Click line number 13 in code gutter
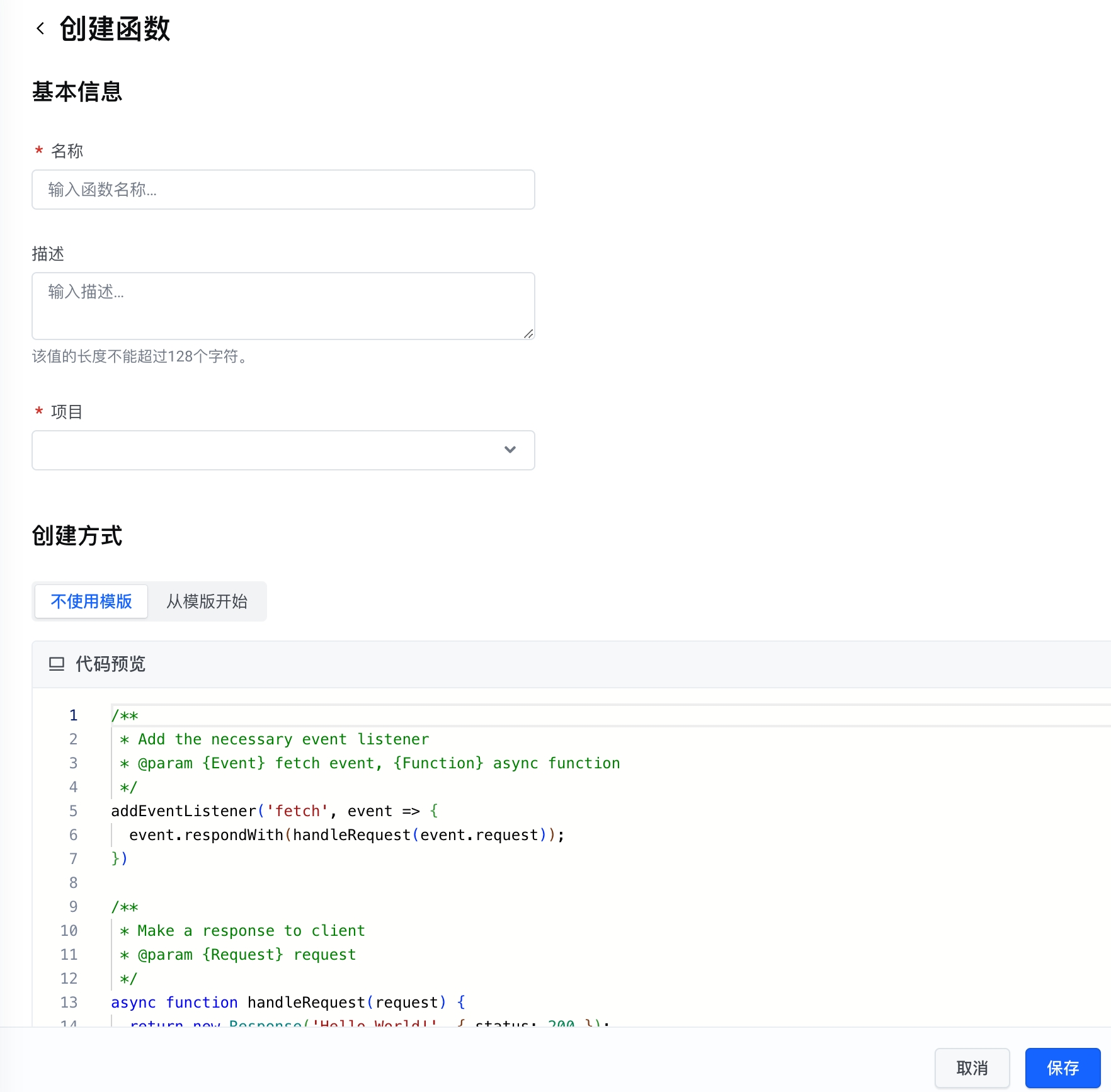The width and height of the screenshot is (1111, 1092). tap(69, 1003)
